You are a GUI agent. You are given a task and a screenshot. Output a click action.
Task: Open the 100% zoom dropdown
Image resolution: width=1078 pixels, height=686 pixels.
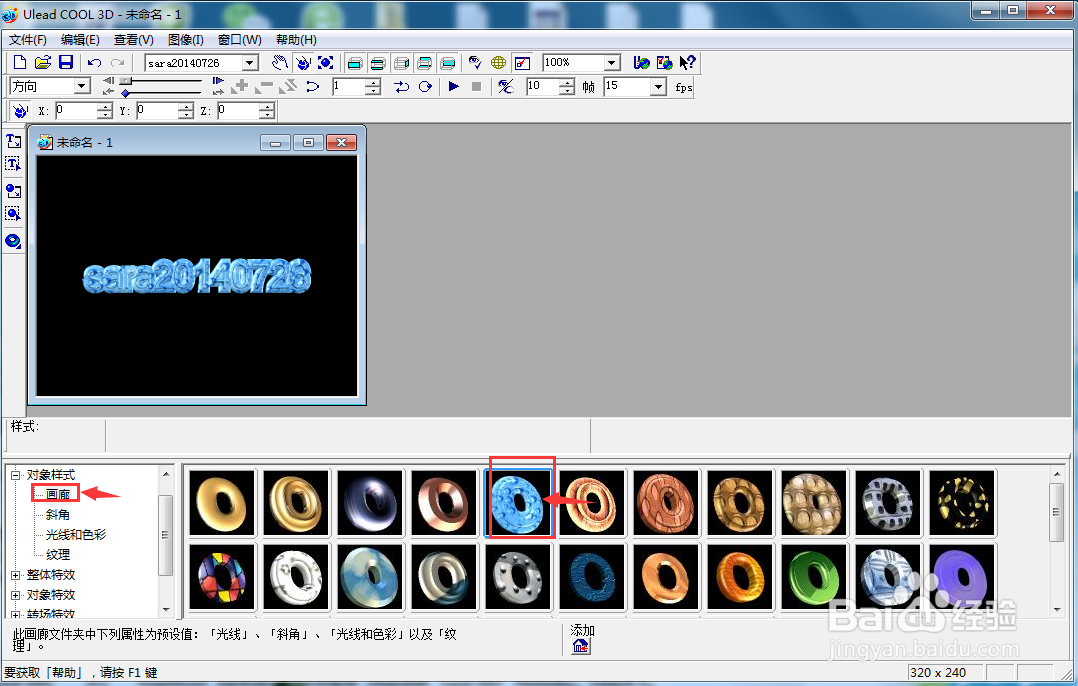click(612, 63)
